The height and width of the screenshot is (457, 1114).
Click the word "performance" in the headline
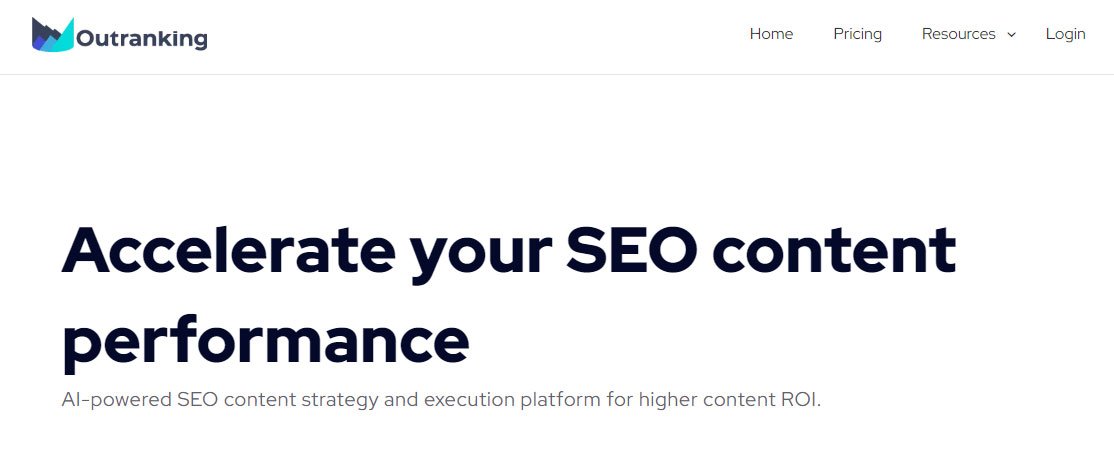265,340
